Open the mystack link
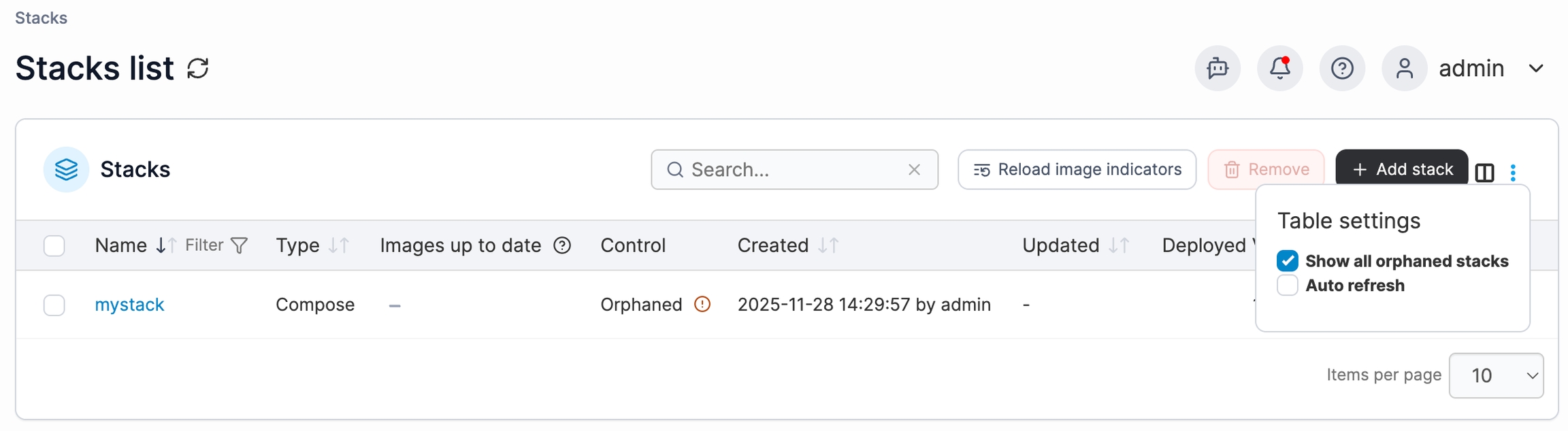The width and height of the screenshot is (1568, 431). point(129,305)
